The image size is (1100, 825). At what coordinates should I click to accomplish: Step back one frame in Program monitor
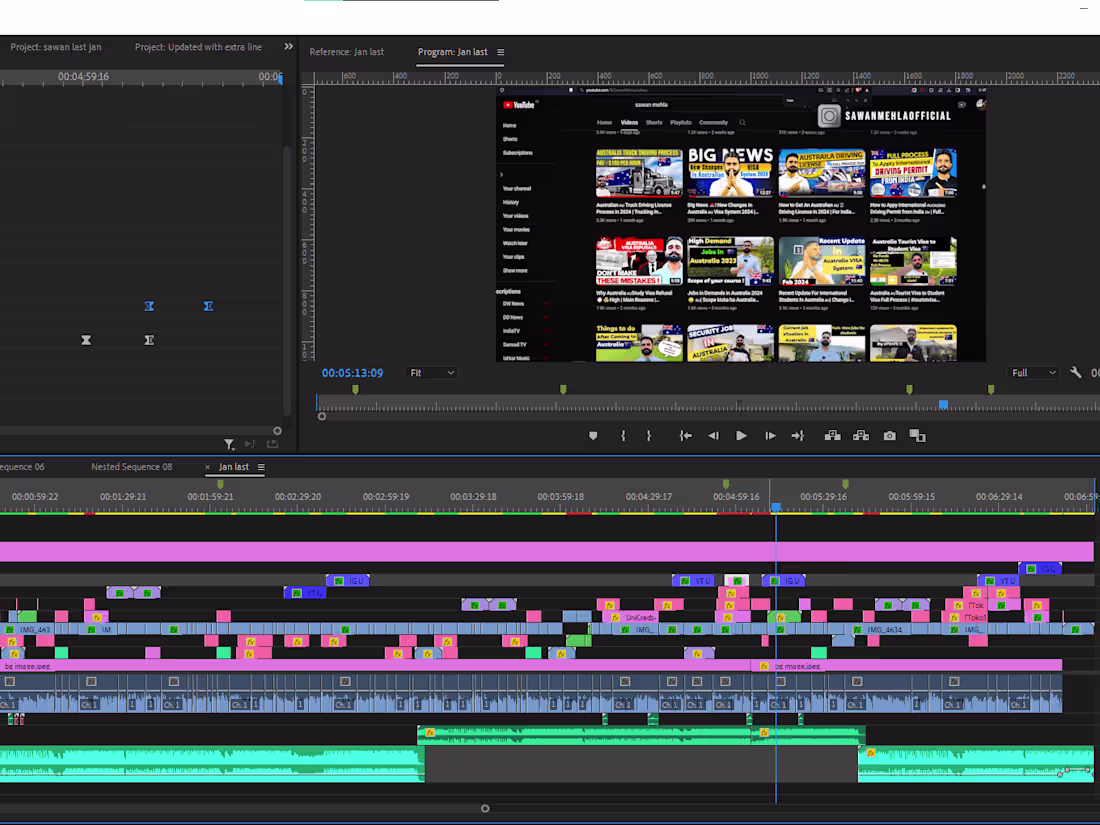713,435
